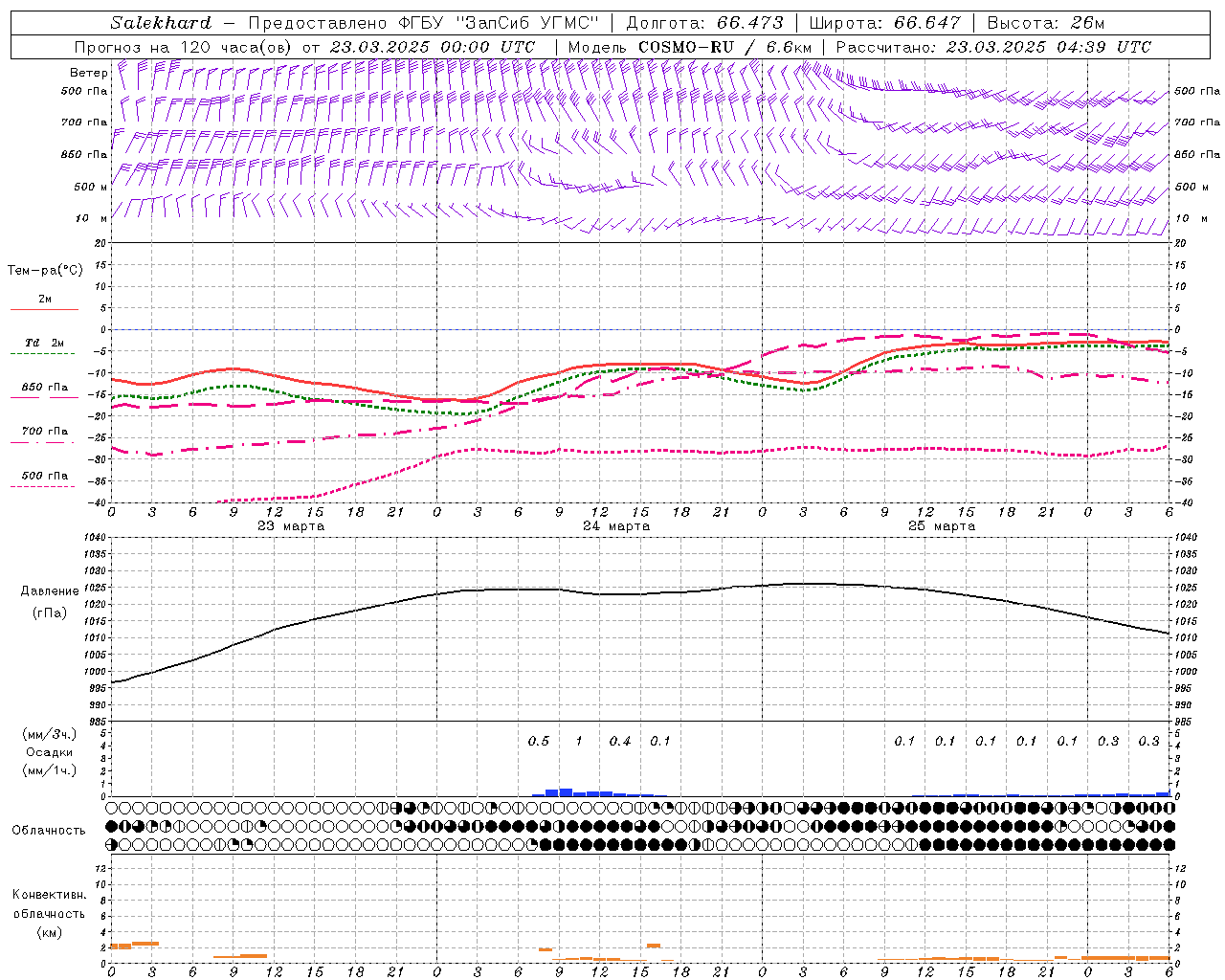The height and width of the screenshot is (980, 1225).
Task: Click the 24 марта date label
Action: click(x=616, y=526)
